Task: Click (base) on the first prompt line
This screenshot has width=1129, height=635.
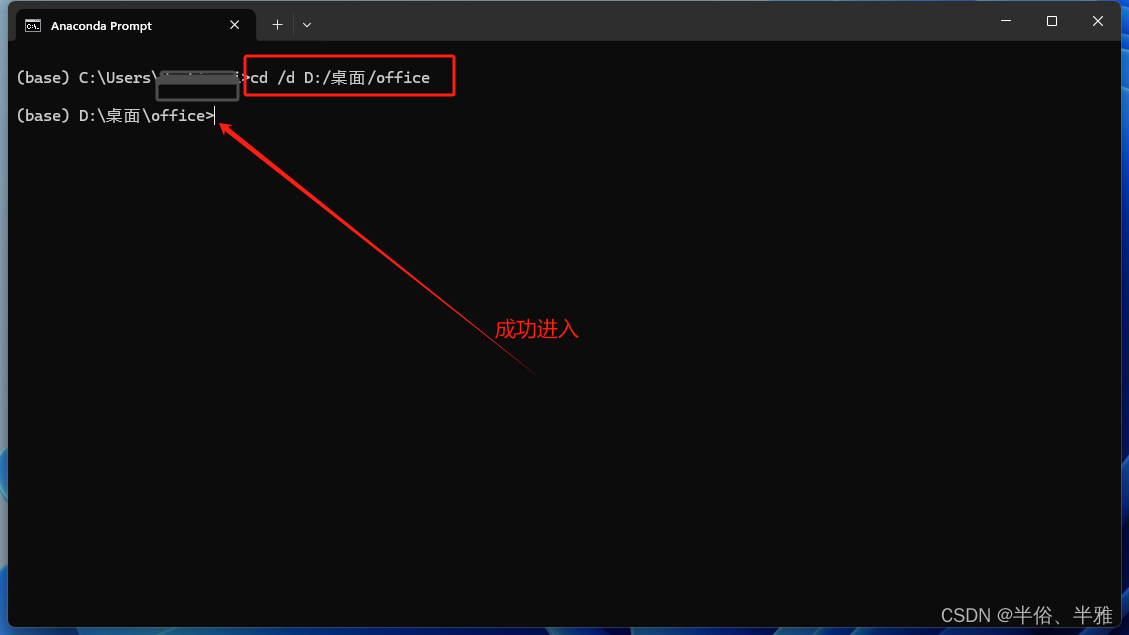Action: [x=42, y=78]
